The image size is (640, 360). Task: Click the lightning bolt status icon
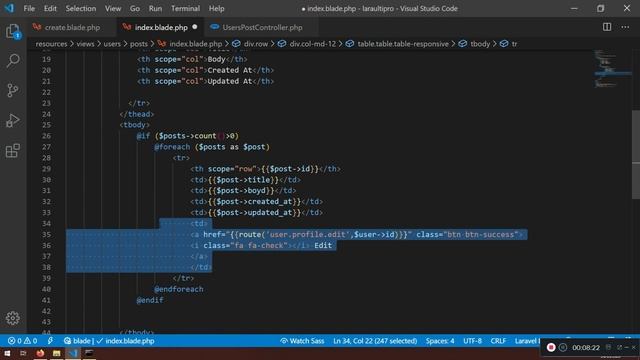50,341
